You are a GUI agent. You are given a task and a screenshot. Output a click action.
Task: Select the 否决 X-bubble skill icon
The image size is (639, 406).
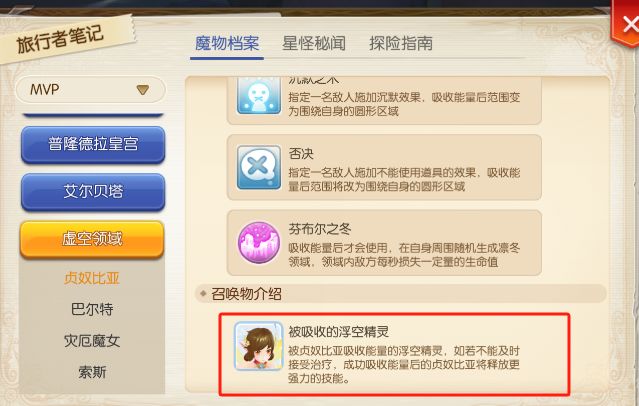tap(259, 168)
